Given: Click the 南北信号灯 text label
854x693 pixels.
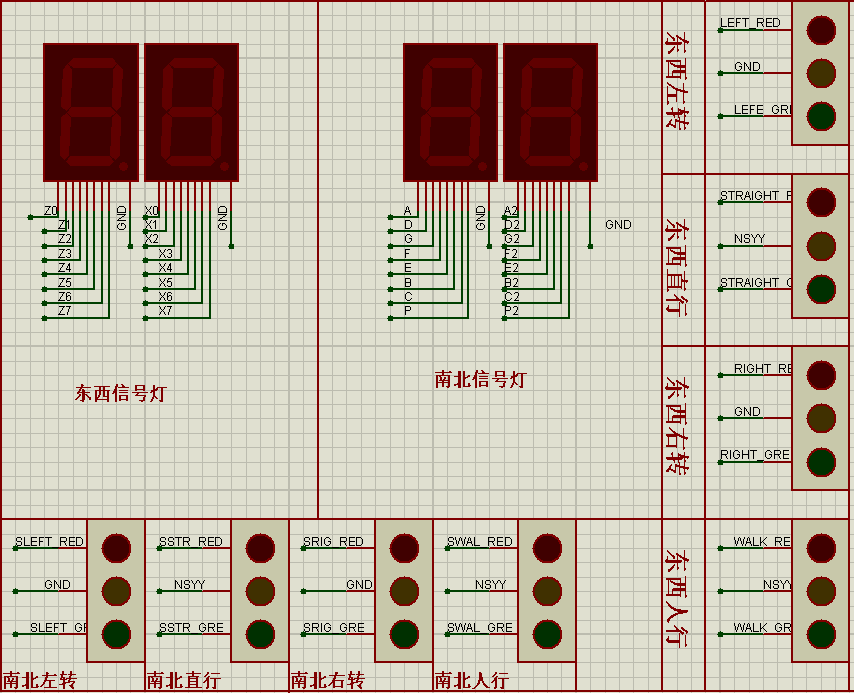Looking at the screenshot, I should [480, 379].
